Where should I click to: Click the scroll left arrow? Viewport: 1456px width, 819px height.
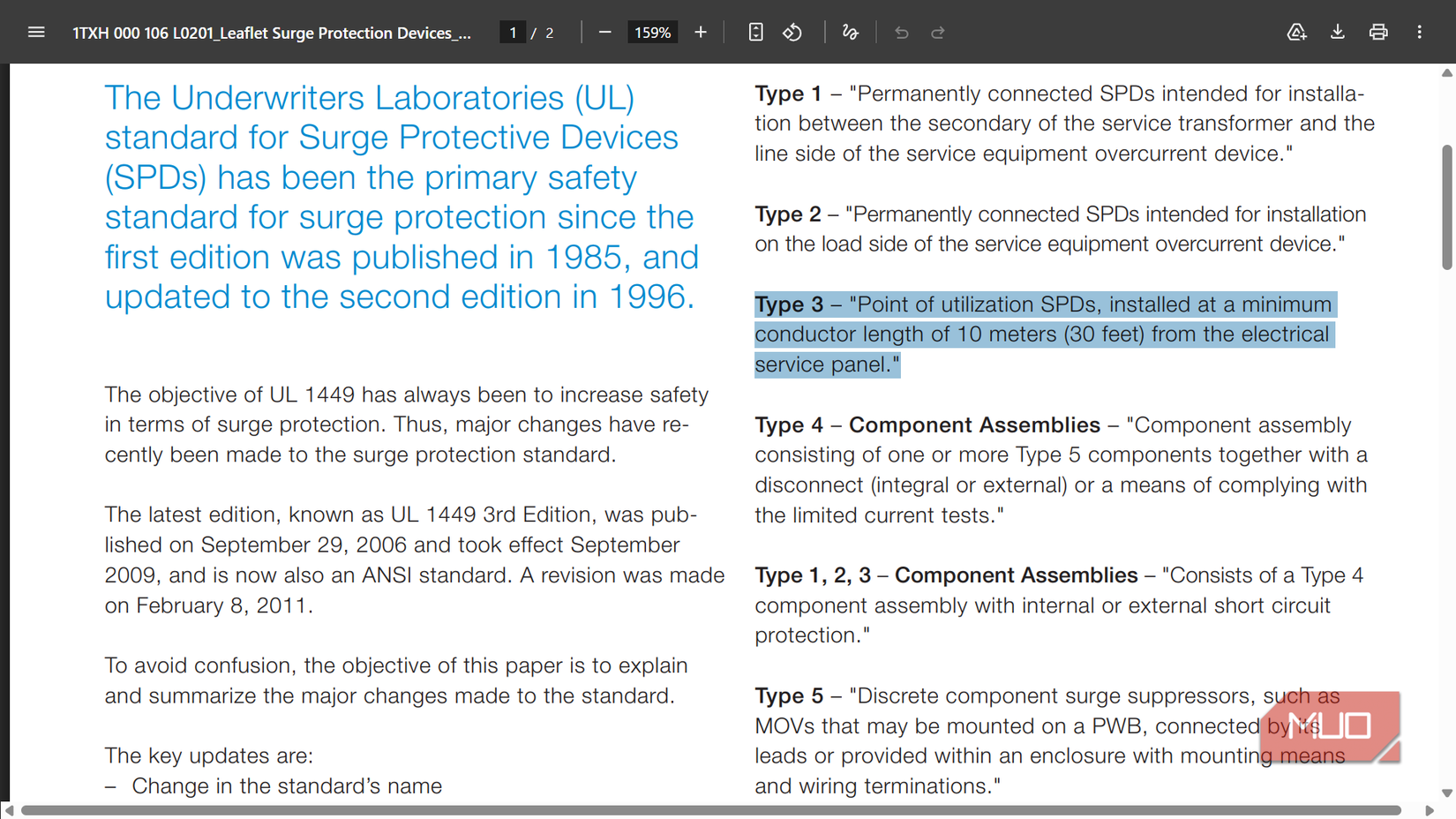(9, 810)
